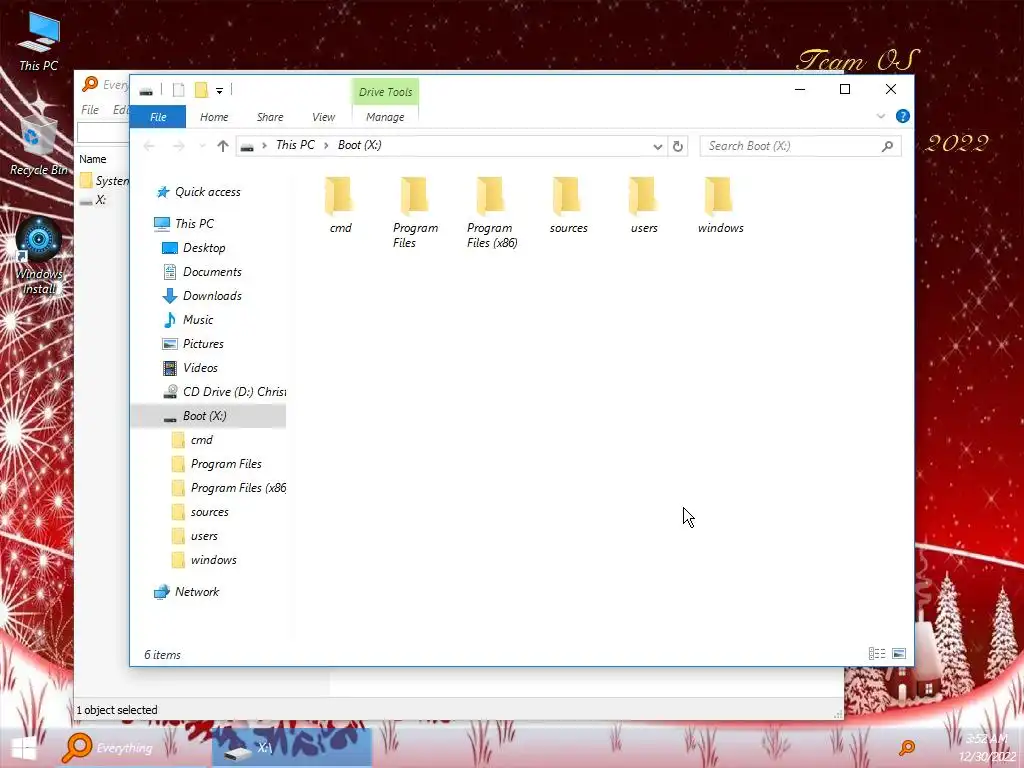Open the quick access toolbar customize dropdown
The height and width of the screenshot is (768, 1024).
(219, 91)
